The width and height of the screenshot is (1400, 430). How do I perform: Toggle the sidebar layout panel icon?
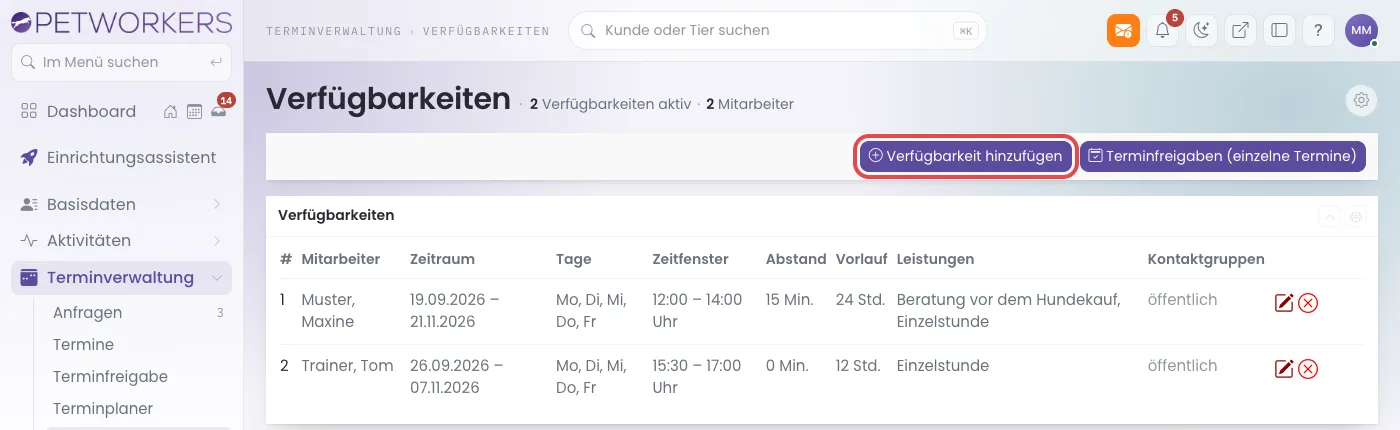point(1279,30)
